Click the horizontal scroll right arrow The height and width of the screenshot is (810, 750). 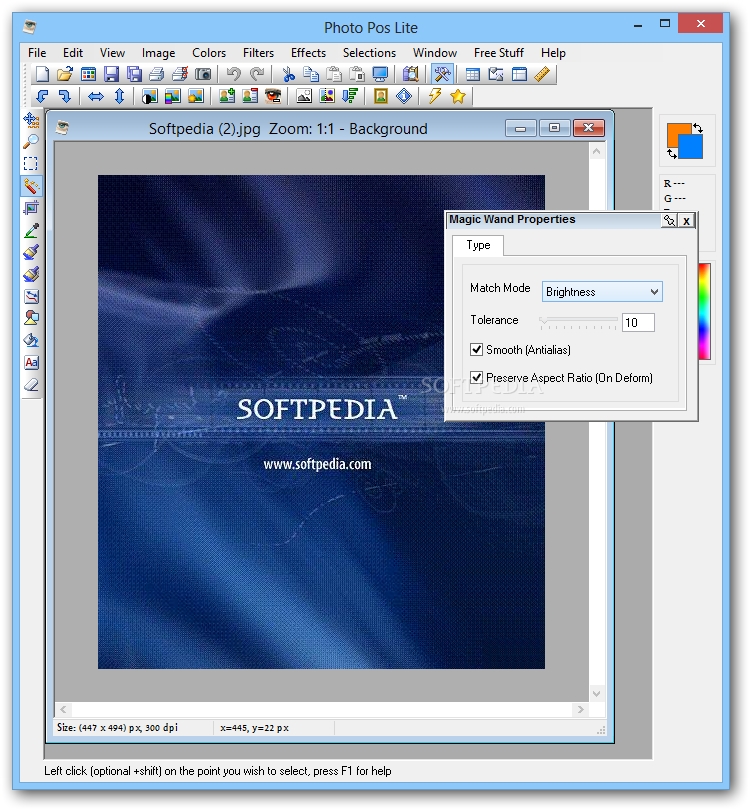coord(581,709)
